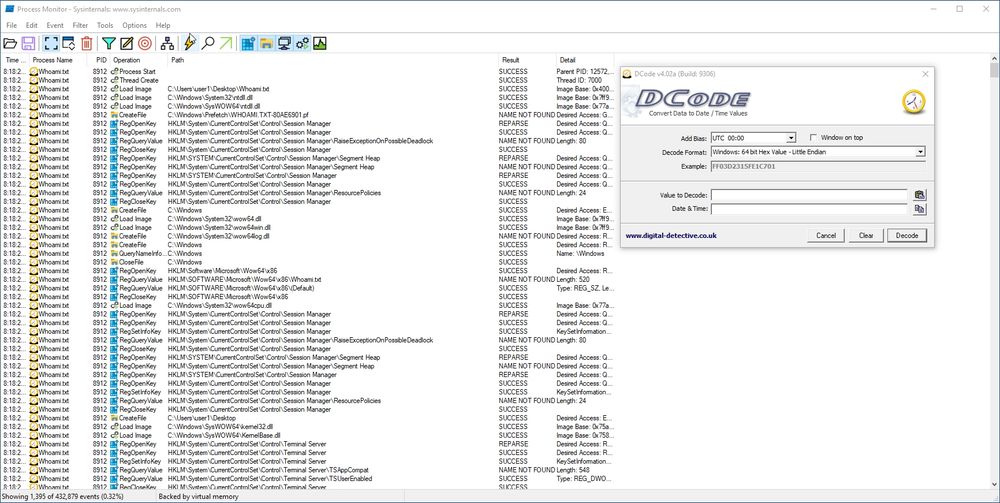Click the Include process target icon
Viewport: 1000px width, 503px height.
pos(145,43)
